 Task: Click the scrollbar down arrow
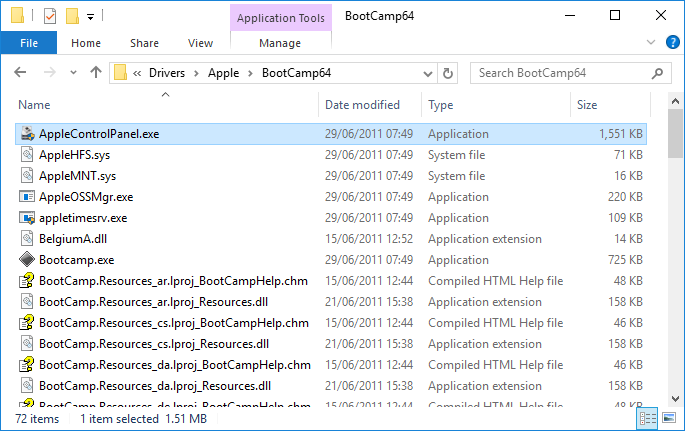point(675,398)
